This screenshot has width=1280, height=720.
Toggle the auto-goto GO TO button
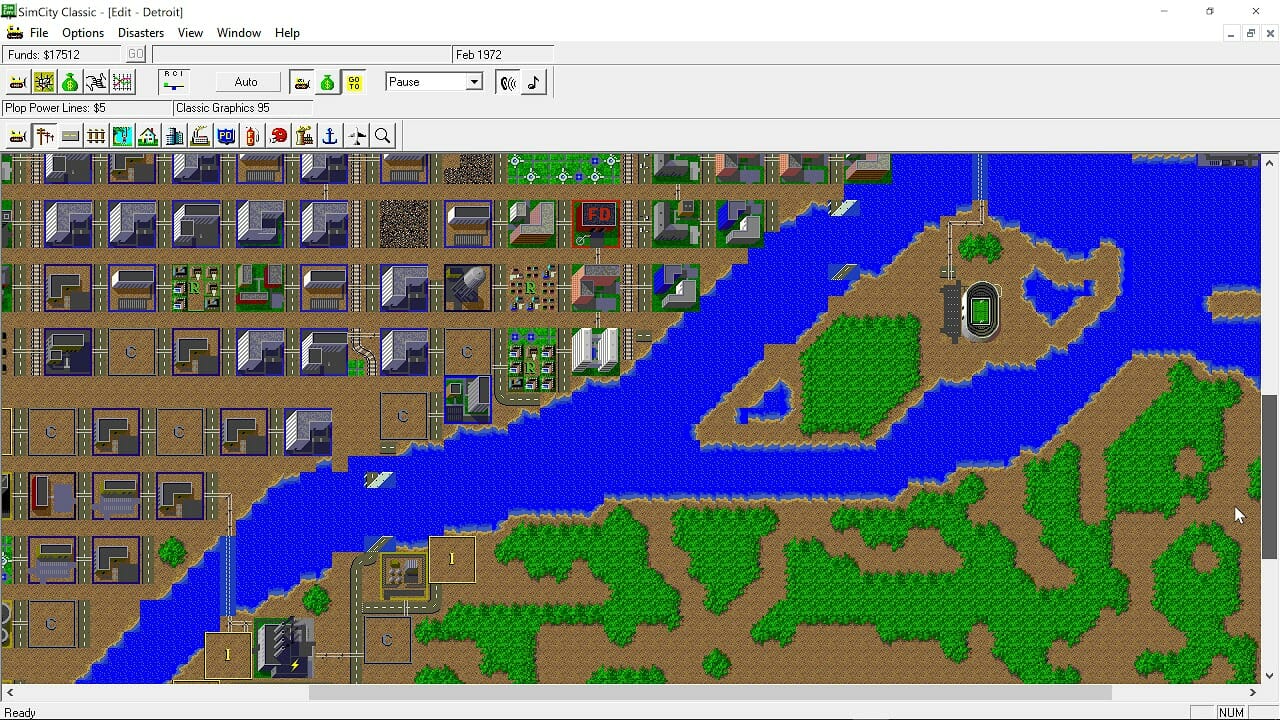click(354, 82)
